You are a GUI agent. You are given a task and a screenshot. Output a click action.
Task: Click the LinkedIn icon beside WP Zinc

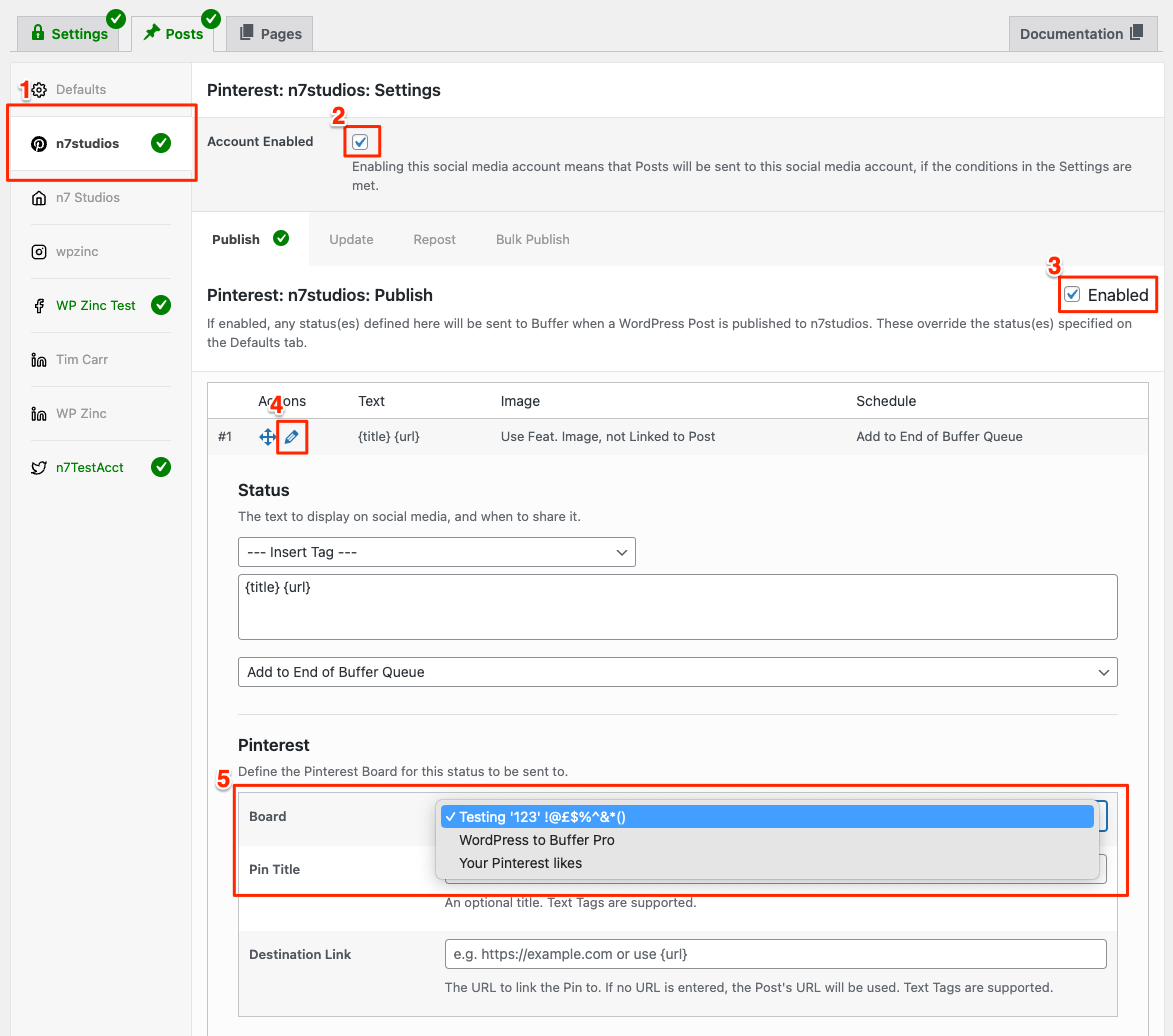(x=39, y=414)
